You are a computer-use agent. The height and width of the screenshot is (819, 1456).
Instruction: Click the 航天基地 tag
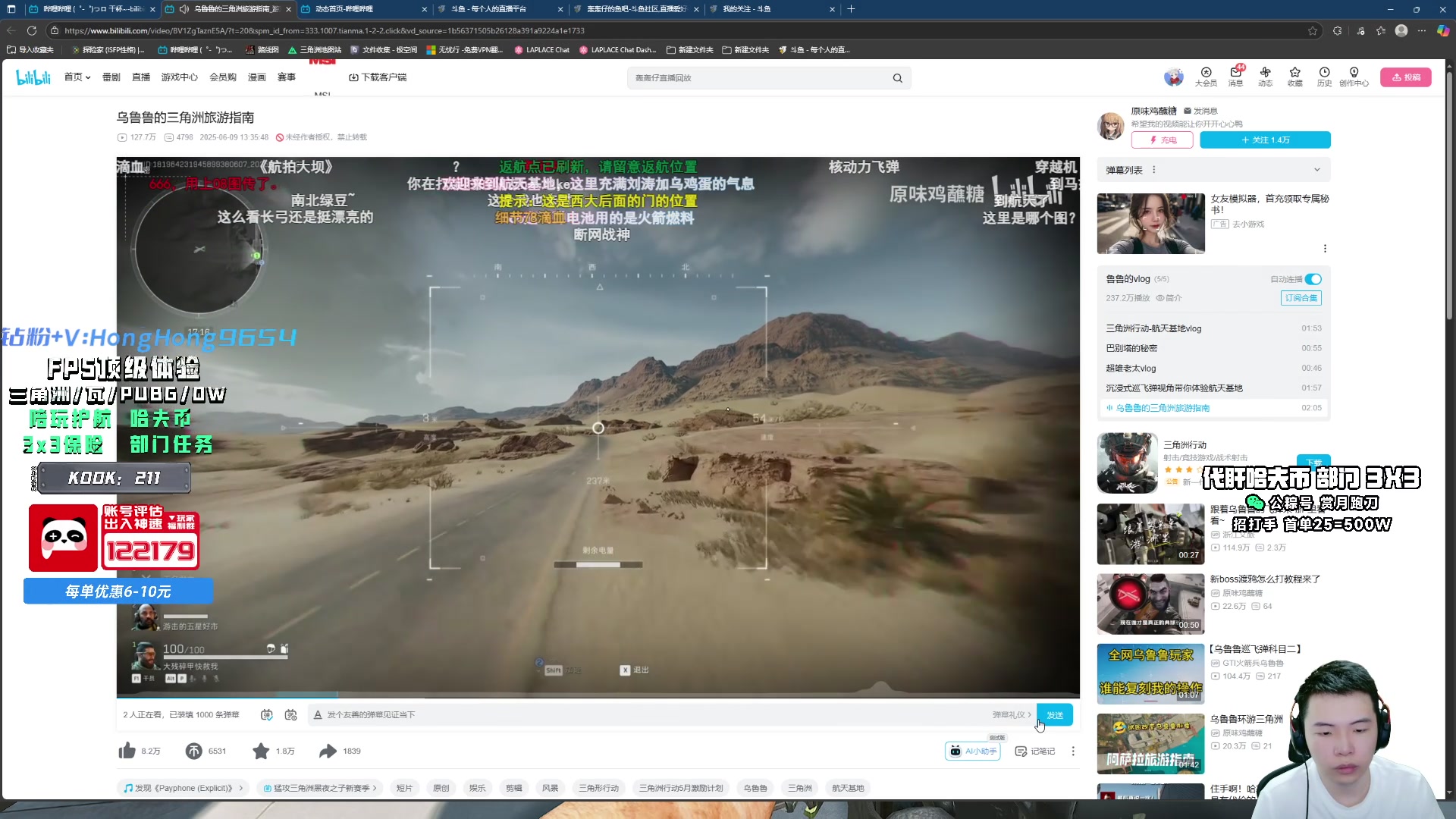click(x=848, y=788)
